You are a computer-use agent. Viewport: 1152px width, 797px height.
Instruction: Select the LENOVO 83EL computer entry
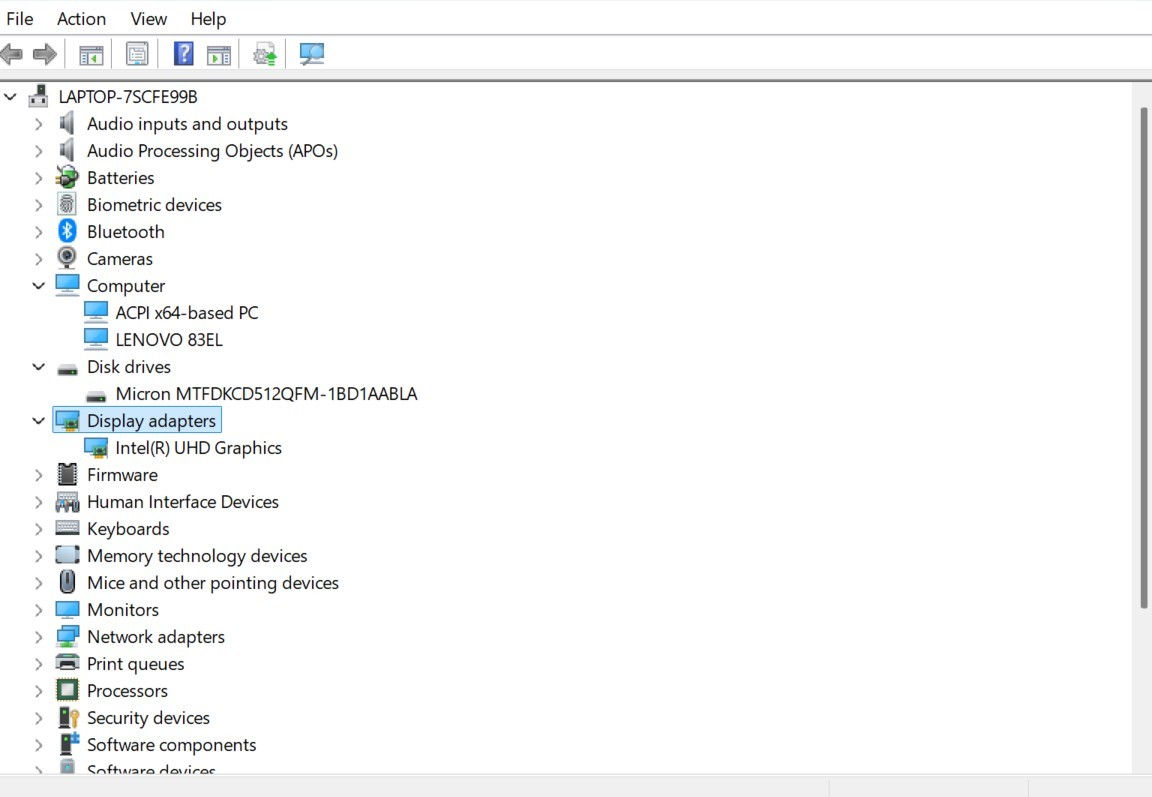pos(169,340)
